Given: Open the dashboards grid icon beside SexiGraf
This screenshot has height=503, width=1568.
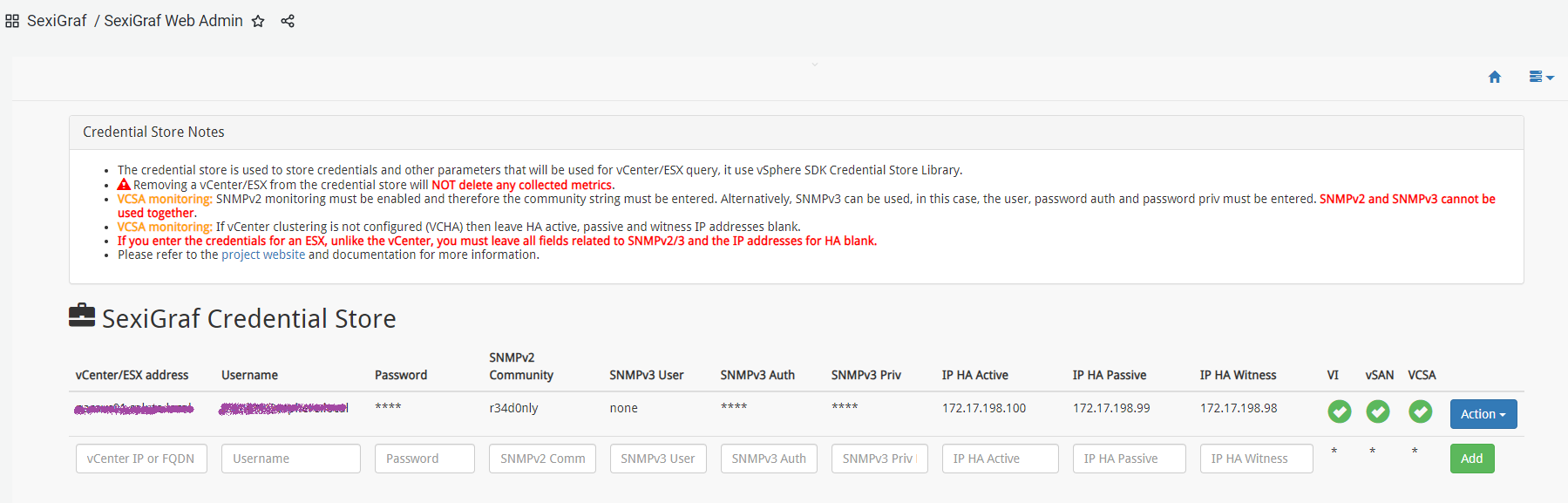Looking at the screenshot, I should (x=12, y=21).
